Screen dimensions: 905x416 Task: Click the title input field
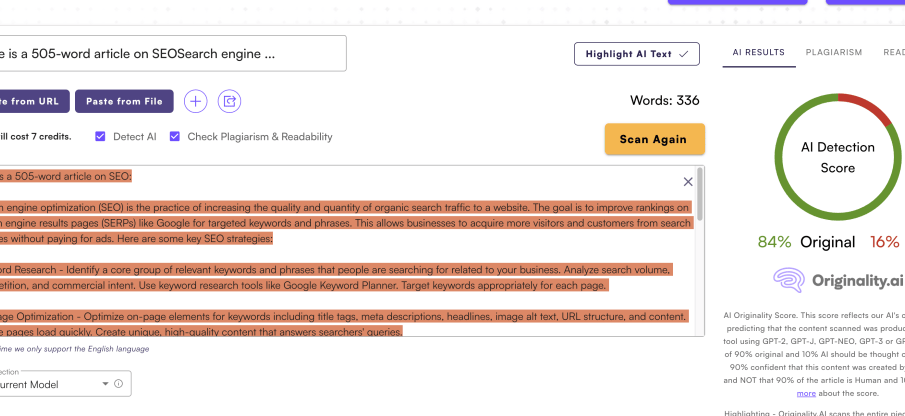click(173, 54)
